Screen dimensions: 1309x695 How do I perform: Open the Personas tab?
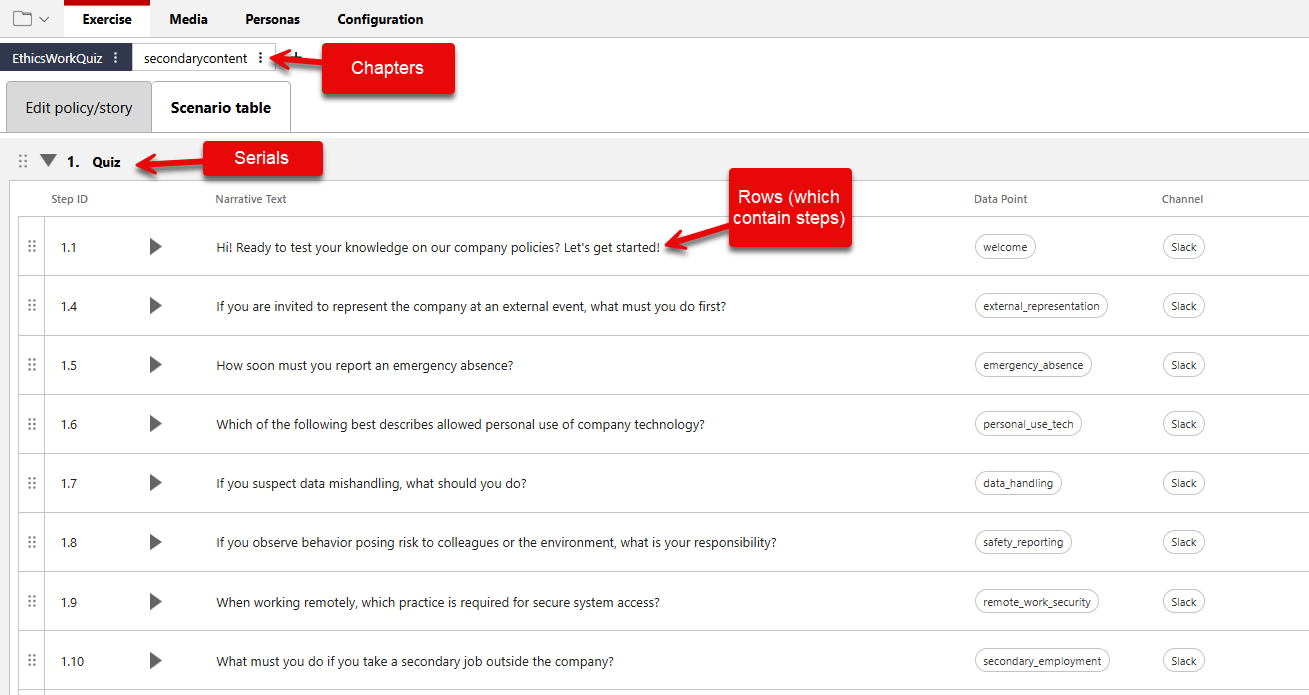tap(272, 19)
